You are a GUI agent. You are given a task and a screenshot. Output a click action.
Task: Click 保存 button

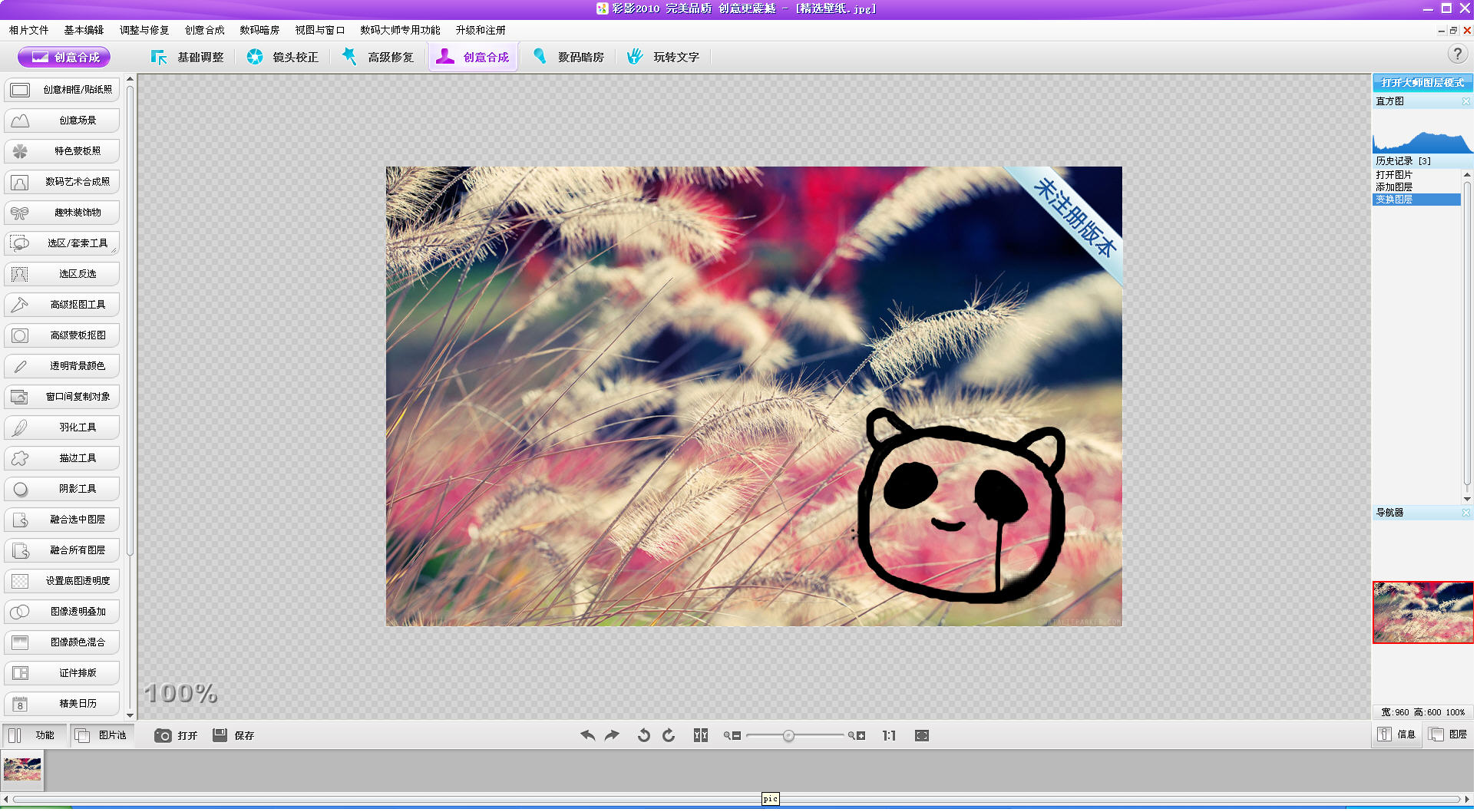tap(233, 735)
